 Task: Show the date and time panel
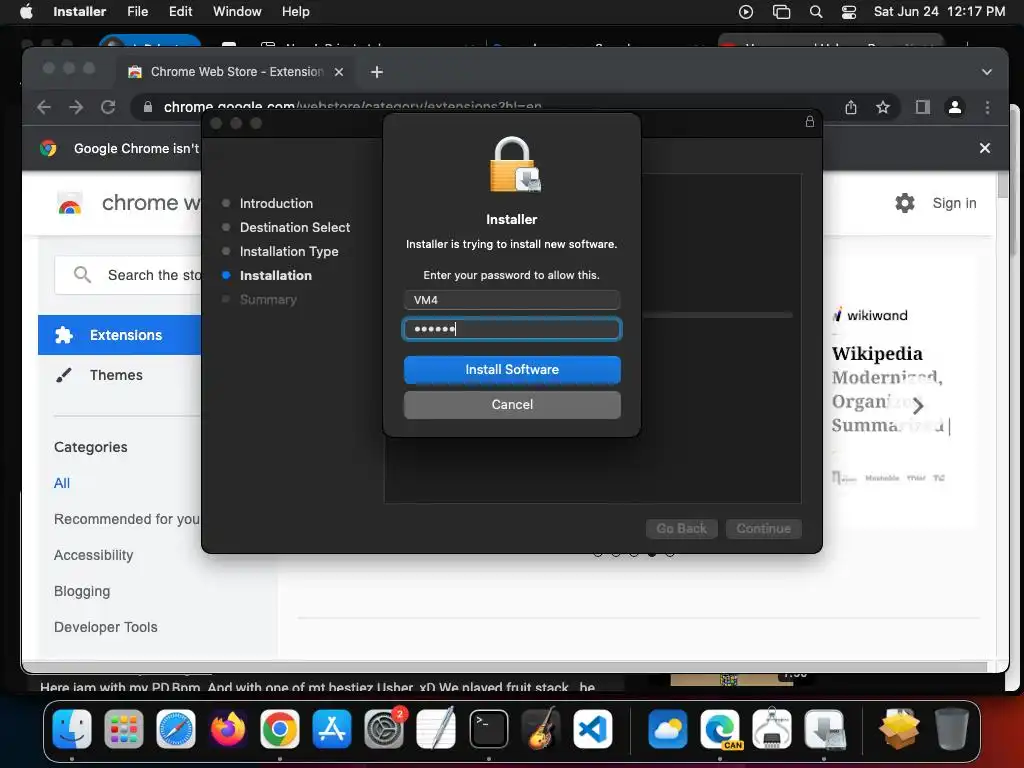(x=939, y=11)
